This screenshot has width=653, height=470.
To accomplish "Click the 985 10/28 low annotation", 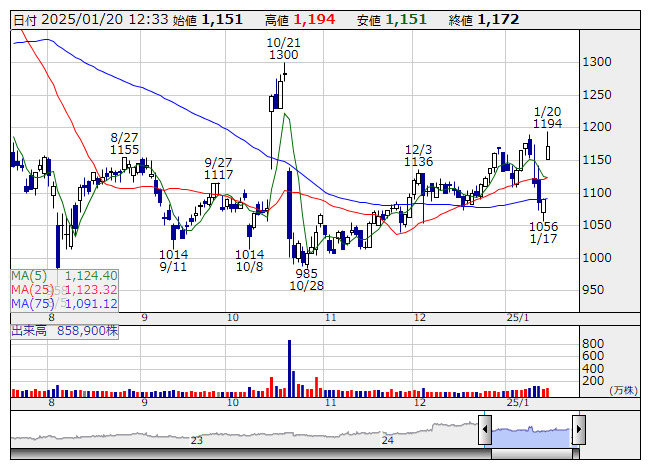I will [x=307, y=280].
